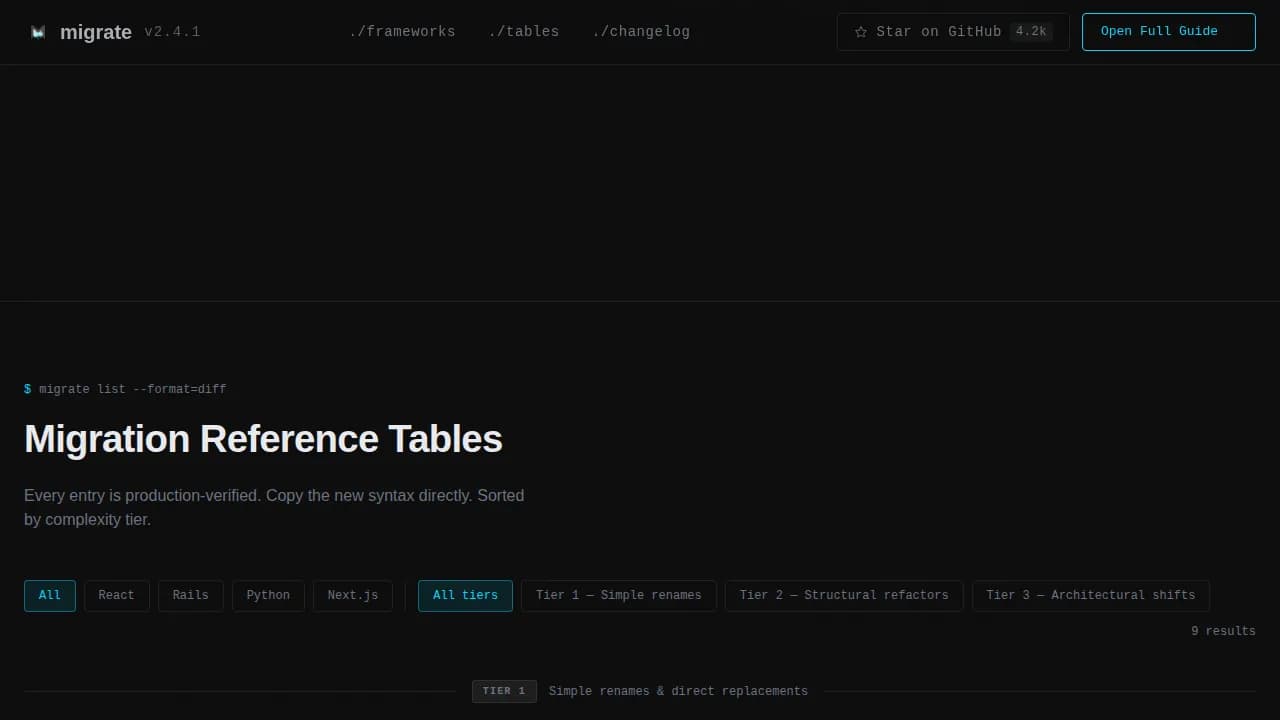The width and height of the screenshot is (1280, 720).
Task: Click the 4.2k star count badge
Action: [x=1030, y=32]
